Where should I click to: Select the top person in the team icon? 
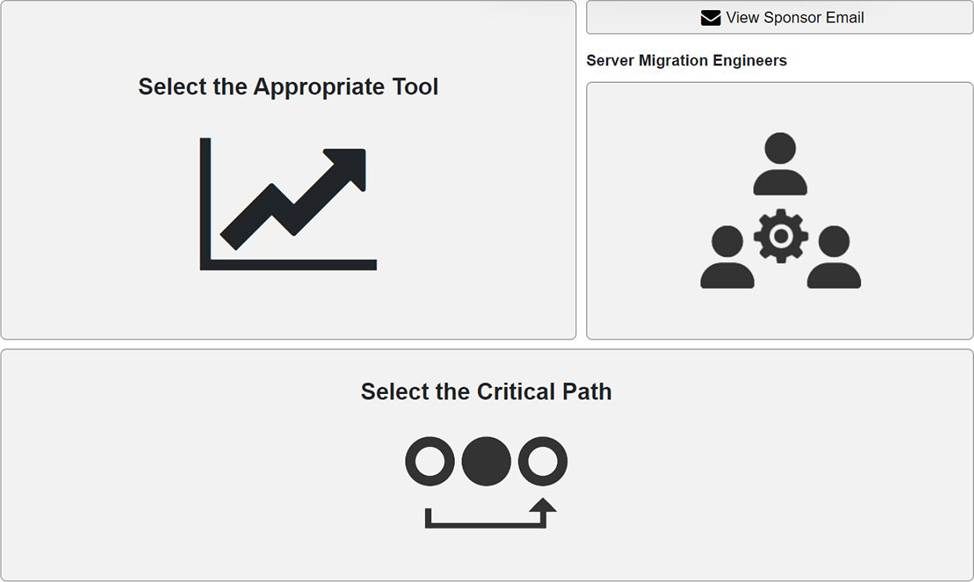(780, 165)
